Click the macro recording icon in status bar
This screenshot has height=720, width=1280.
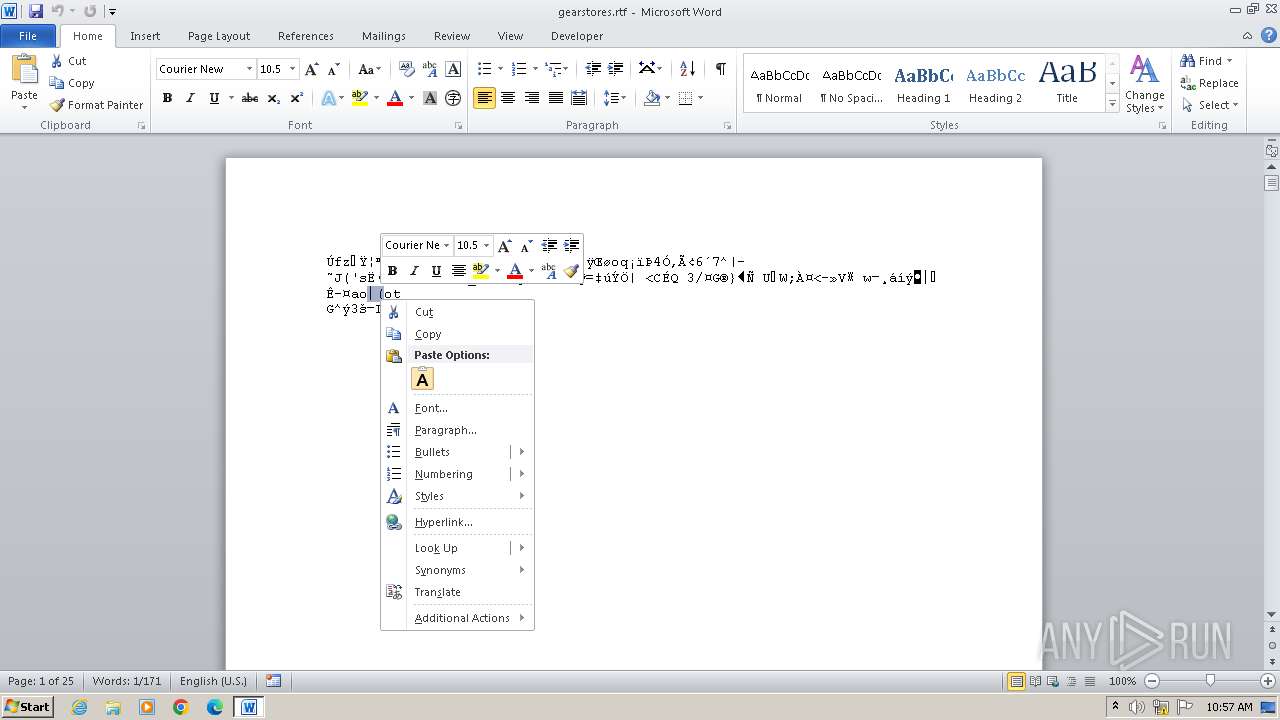pyautogui.click(x=273, y=681)
